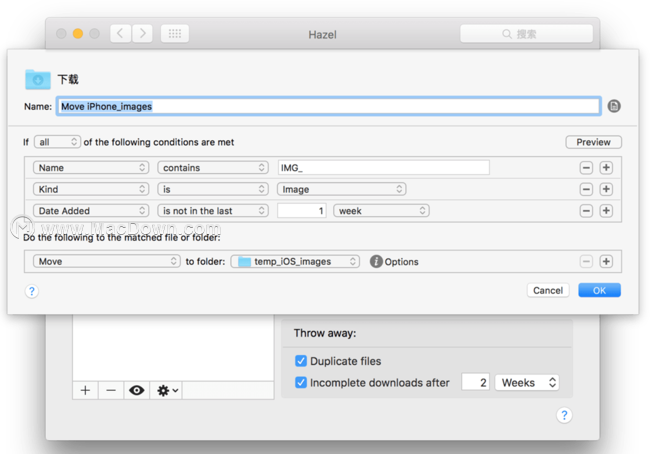Image resolution: width=653 pixels, height=454 pixels.
Task: Open help for the rule editor sheet
Action: pyautogui.click(x=32, y=291)
